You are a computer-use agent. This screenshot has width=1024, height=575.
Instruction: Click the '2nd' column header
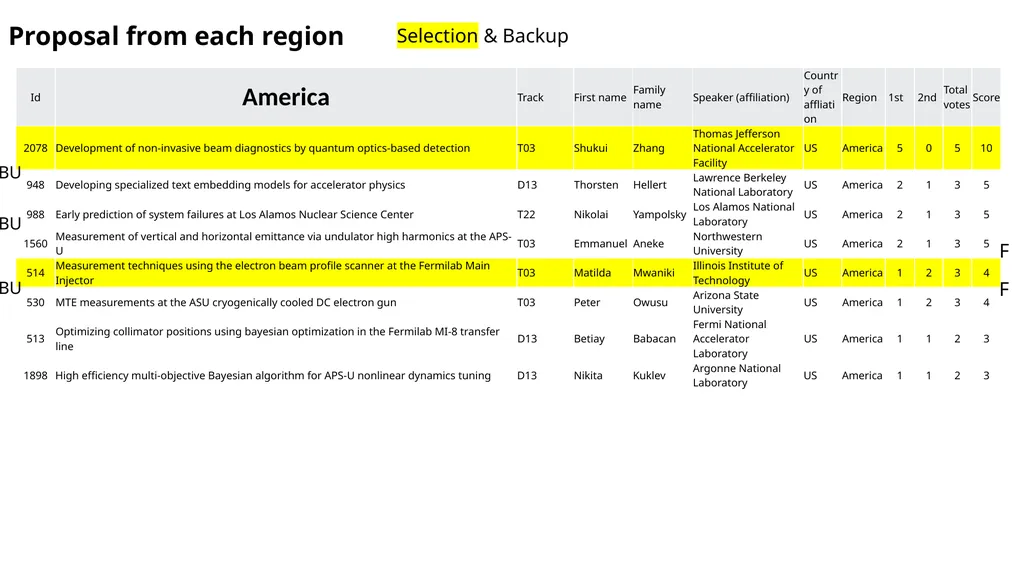click(927, 97)
